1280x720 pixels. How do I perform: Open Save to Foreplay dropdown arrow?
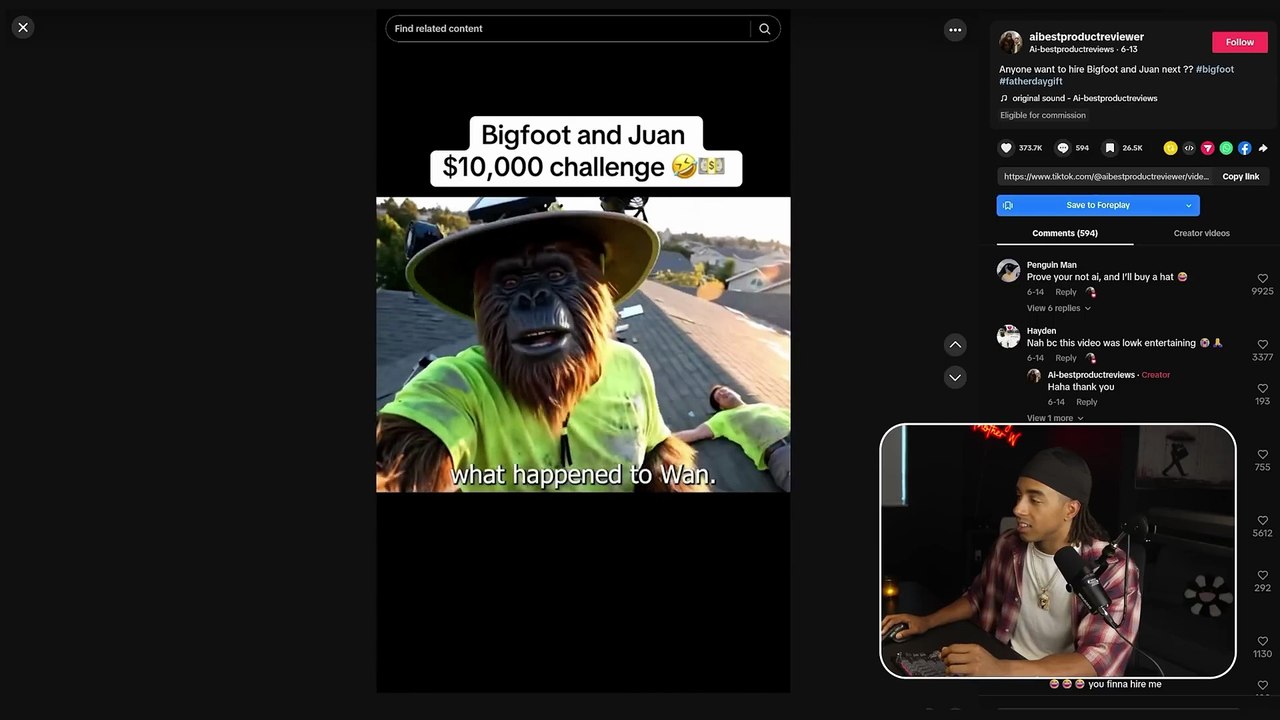[1188, 205]
